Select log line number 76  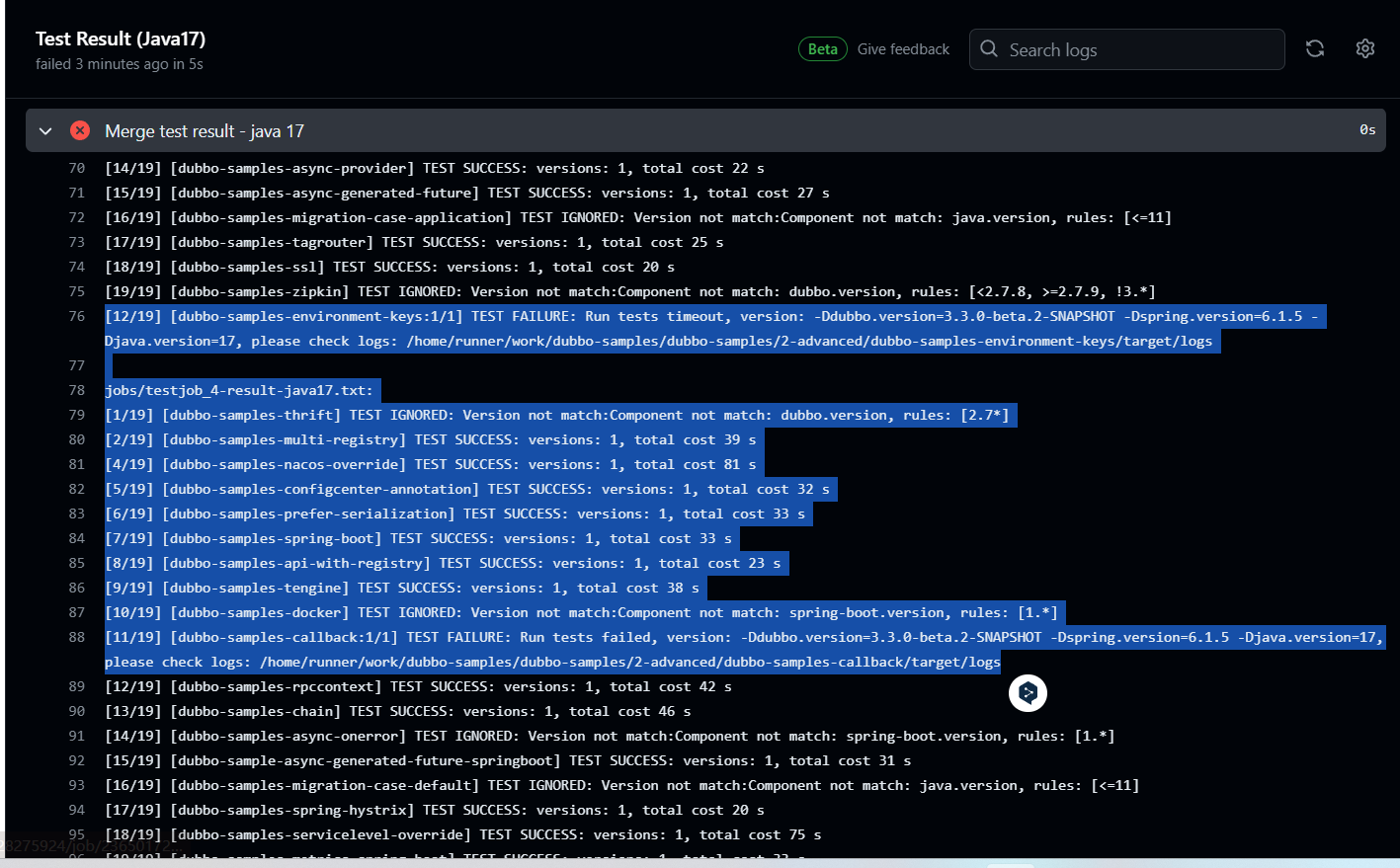[77, 316]
